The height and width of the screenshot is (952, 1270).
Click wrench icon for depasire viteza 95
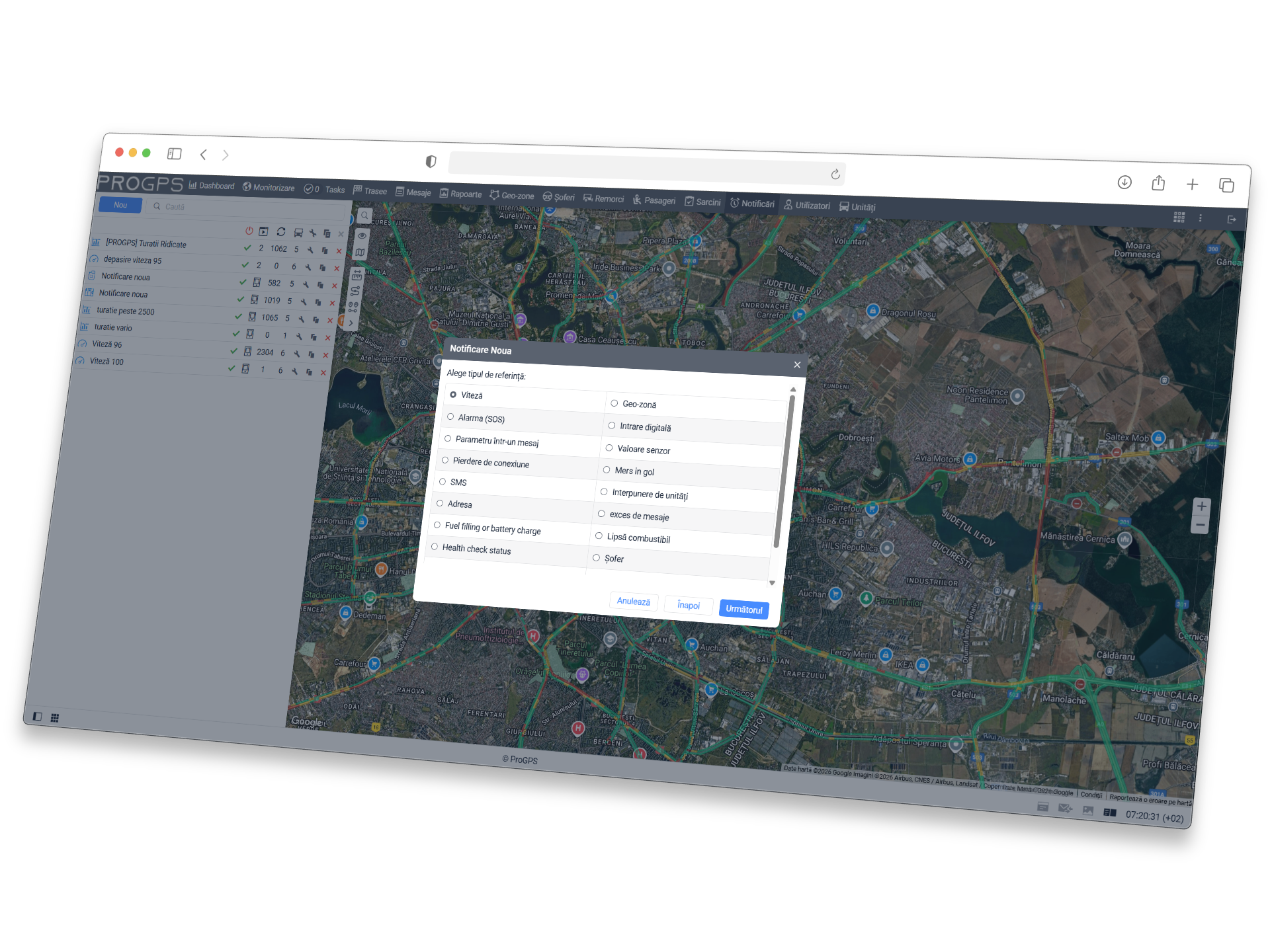(x=308, y=267)
